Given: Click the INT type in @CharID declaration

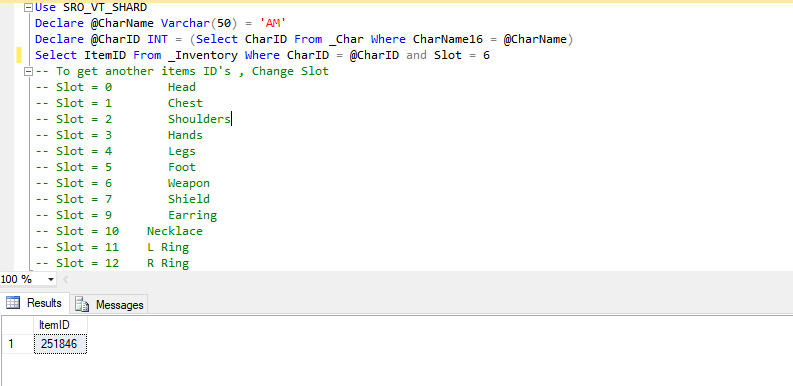Looking at the screenshot, I should 157,39.
